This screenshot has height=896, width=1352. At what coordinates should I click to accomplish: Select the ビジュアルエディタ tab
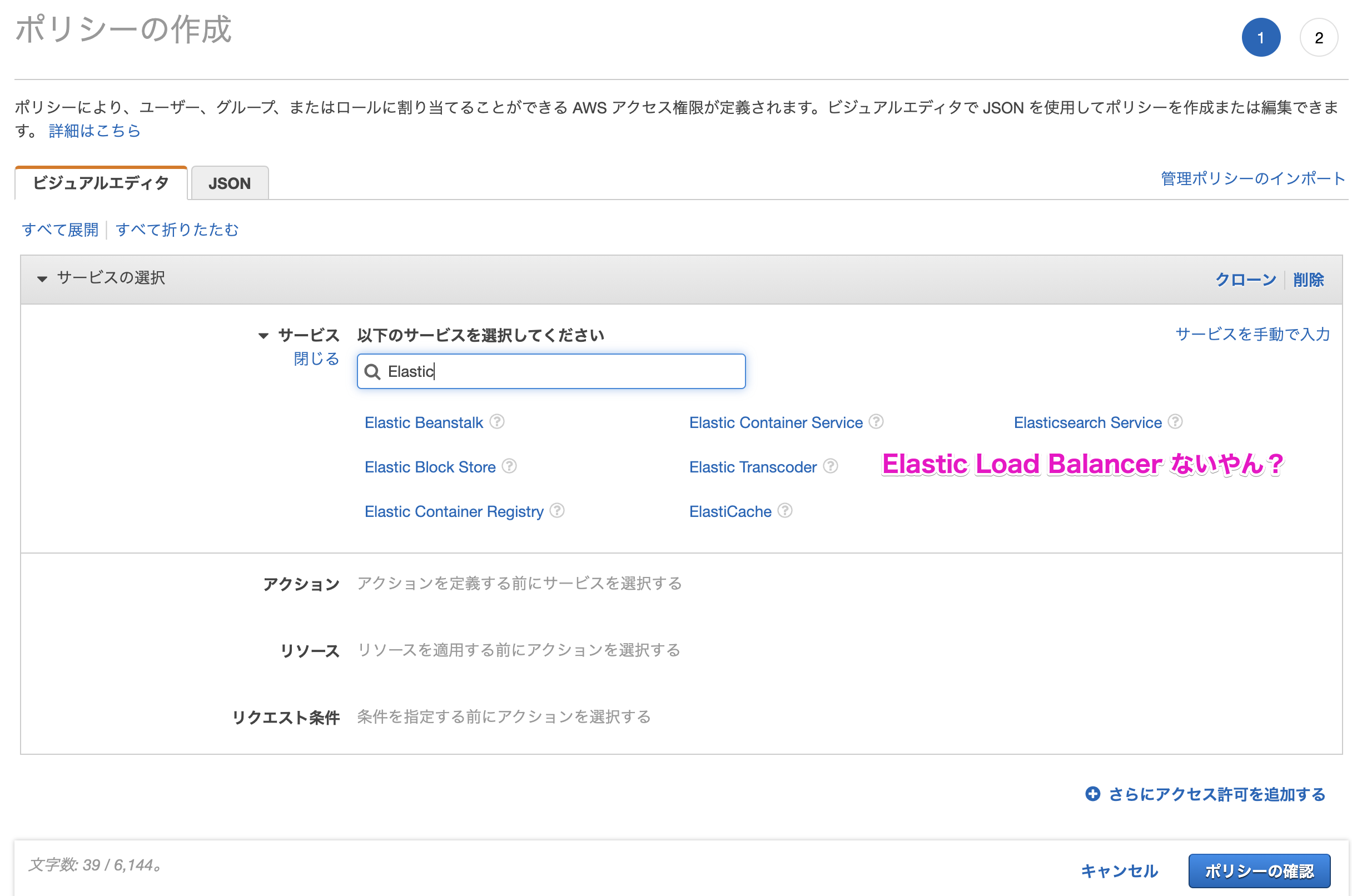pyautogui.click(x=101, y=183)
